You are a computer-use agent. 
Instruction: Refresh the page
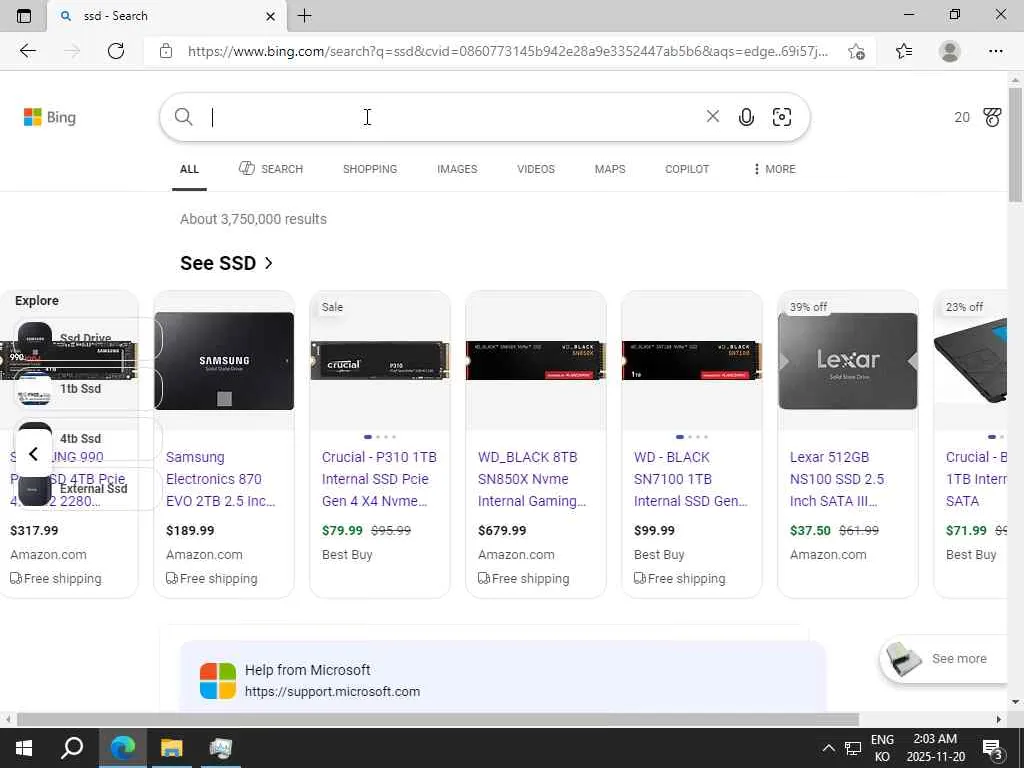tap(116, 51)
